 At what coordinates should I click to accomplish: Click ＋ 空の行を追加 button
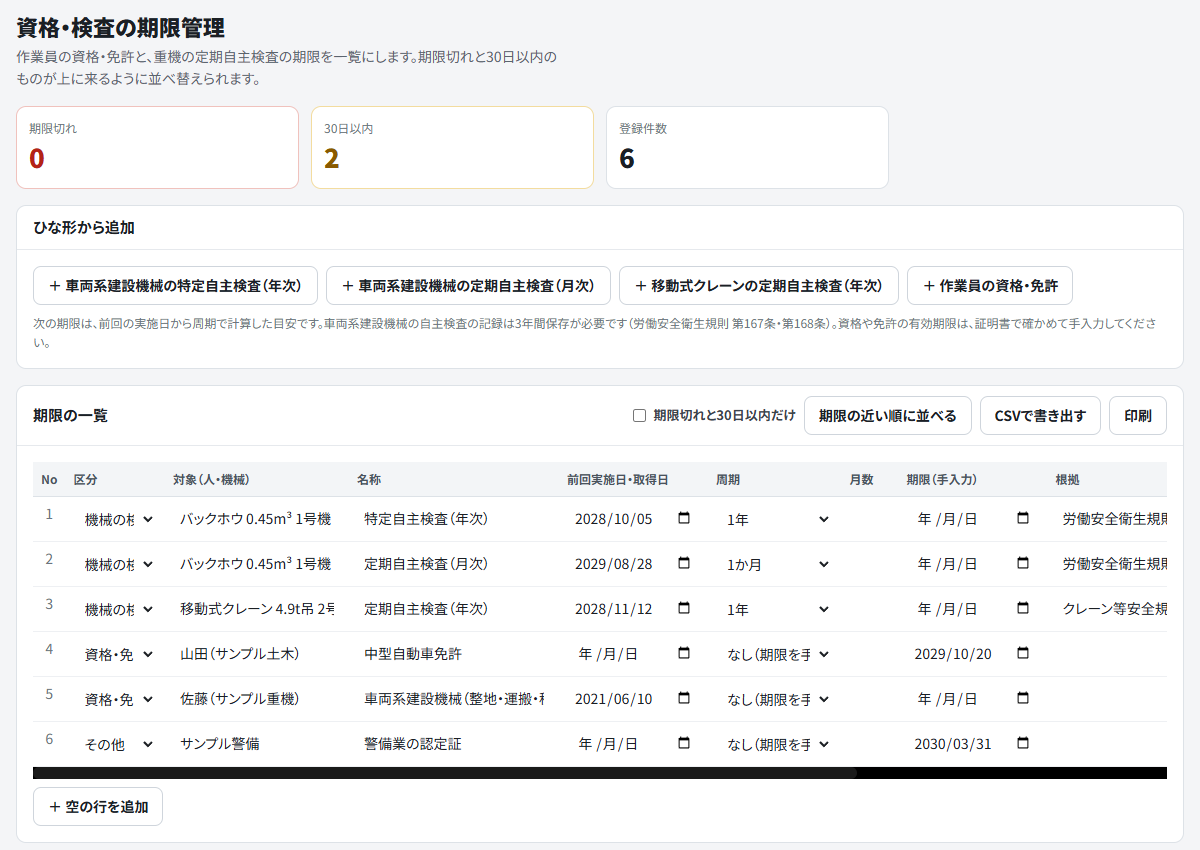[x=98, y=807]
